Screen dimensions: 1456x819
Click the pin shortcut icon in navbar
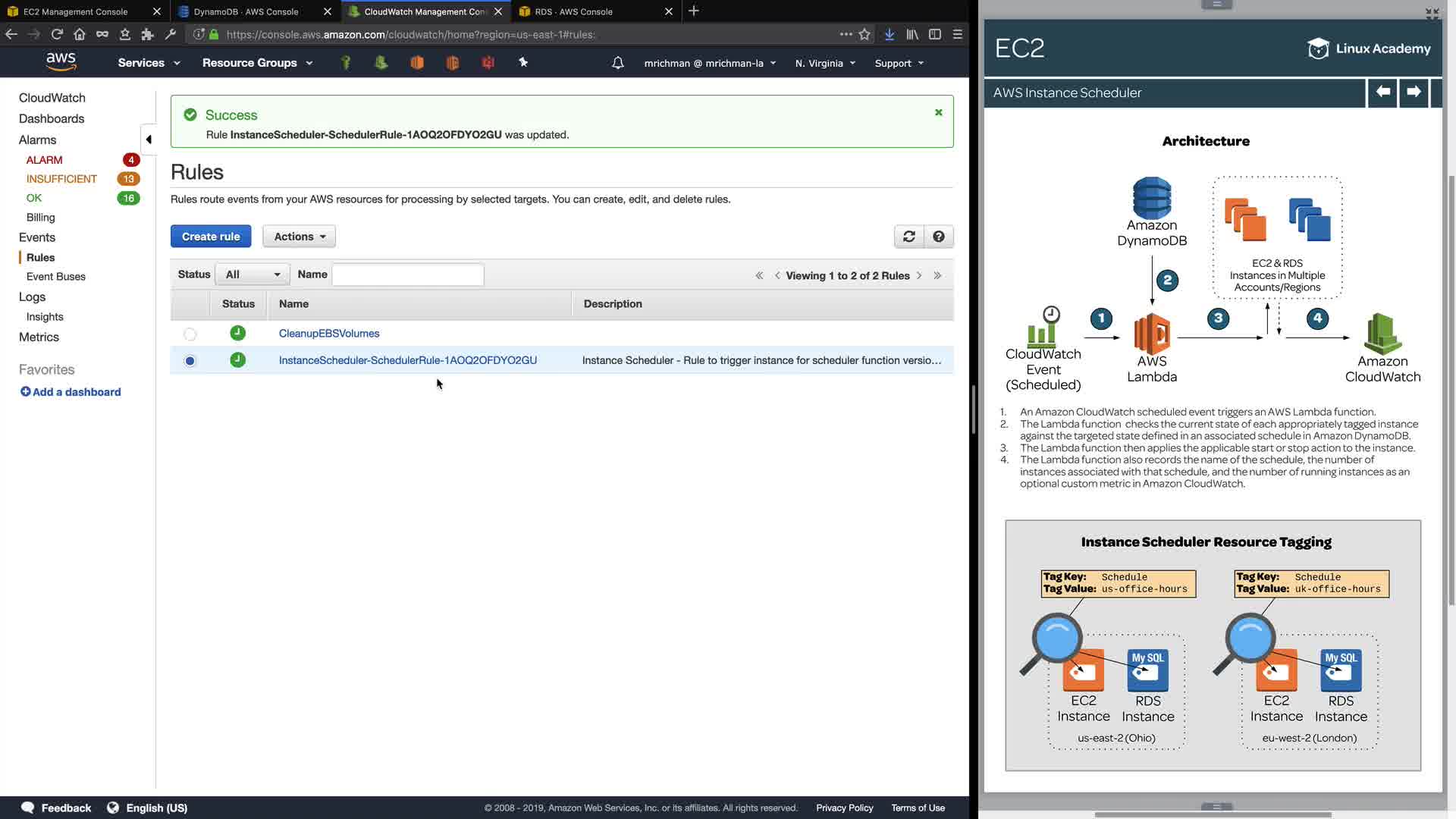(x=523, y=63)
